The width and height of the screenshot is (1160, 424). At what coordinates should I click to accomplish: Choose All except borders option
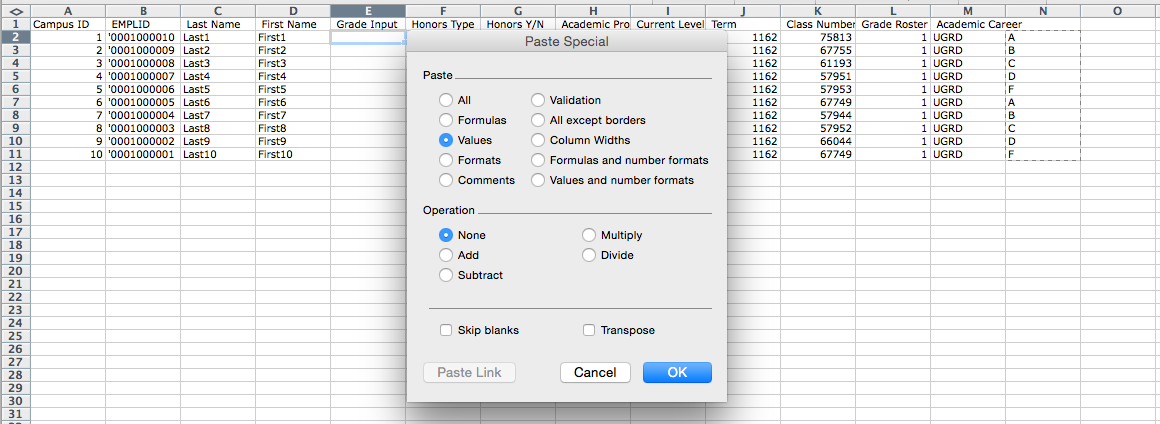[x=538, y=120]
